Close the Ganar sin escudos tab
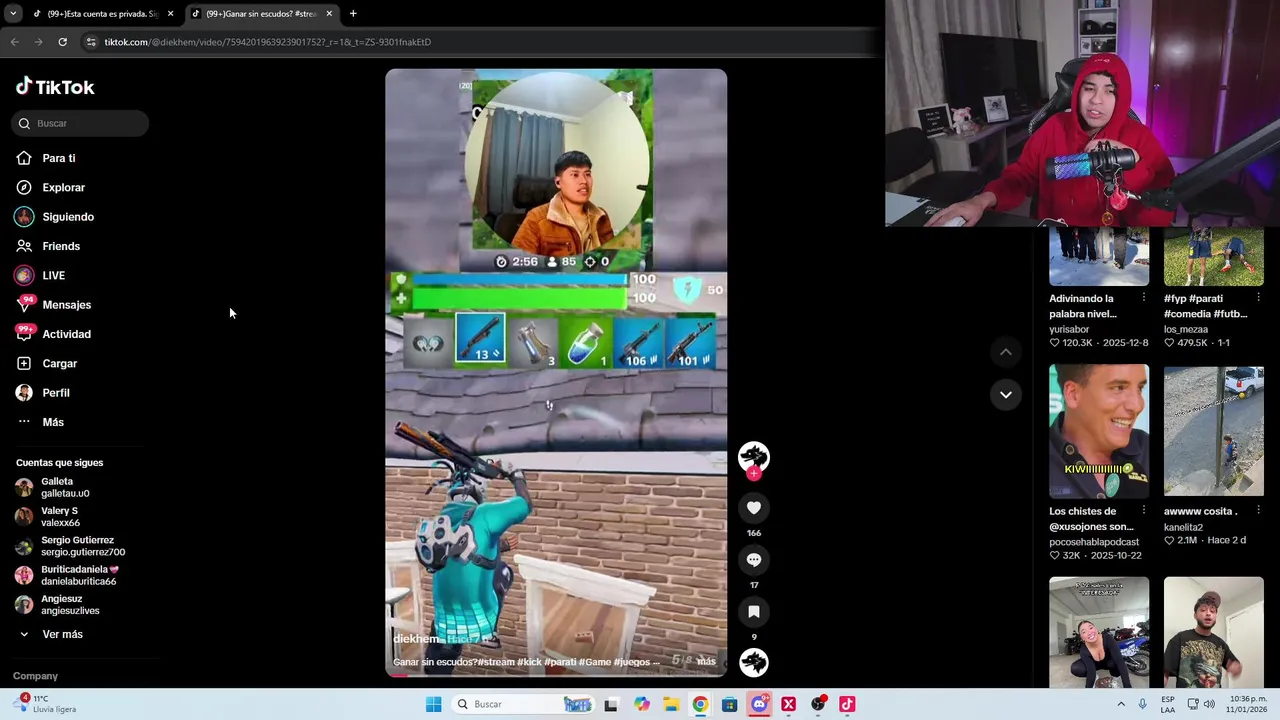This screenshot has height=720, width=1280. [x=329, y=14]
